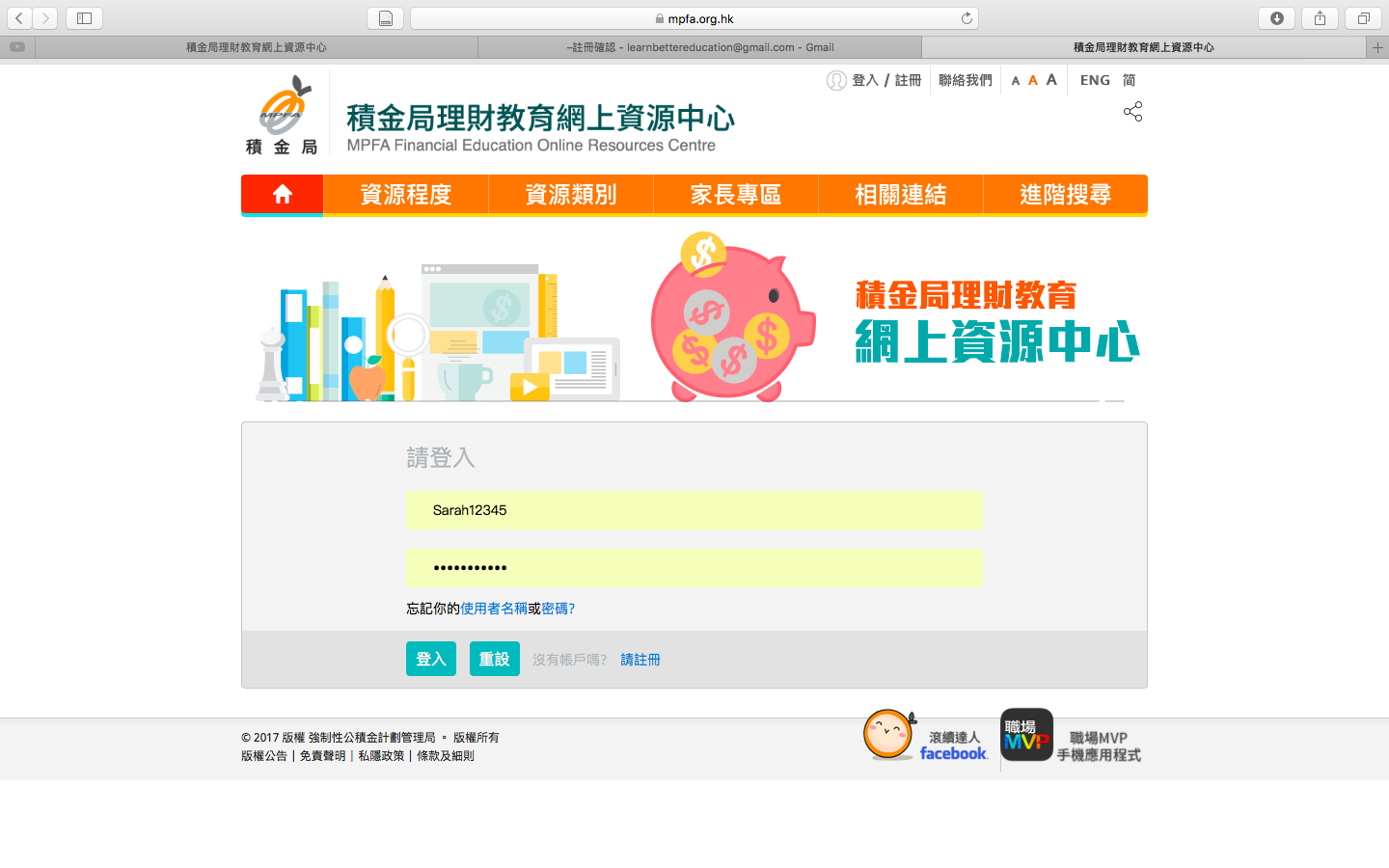Select the largest font size A

pyautogui.click(x=1051, y=80)
